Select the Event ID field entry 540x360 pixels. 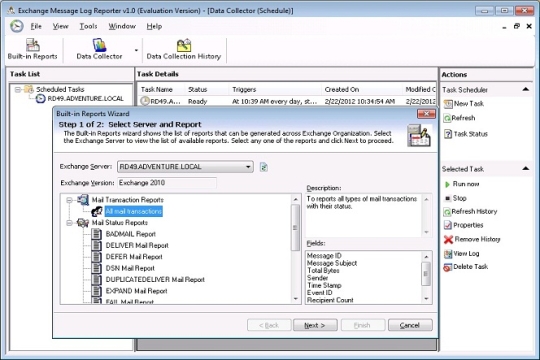point(320,292)
